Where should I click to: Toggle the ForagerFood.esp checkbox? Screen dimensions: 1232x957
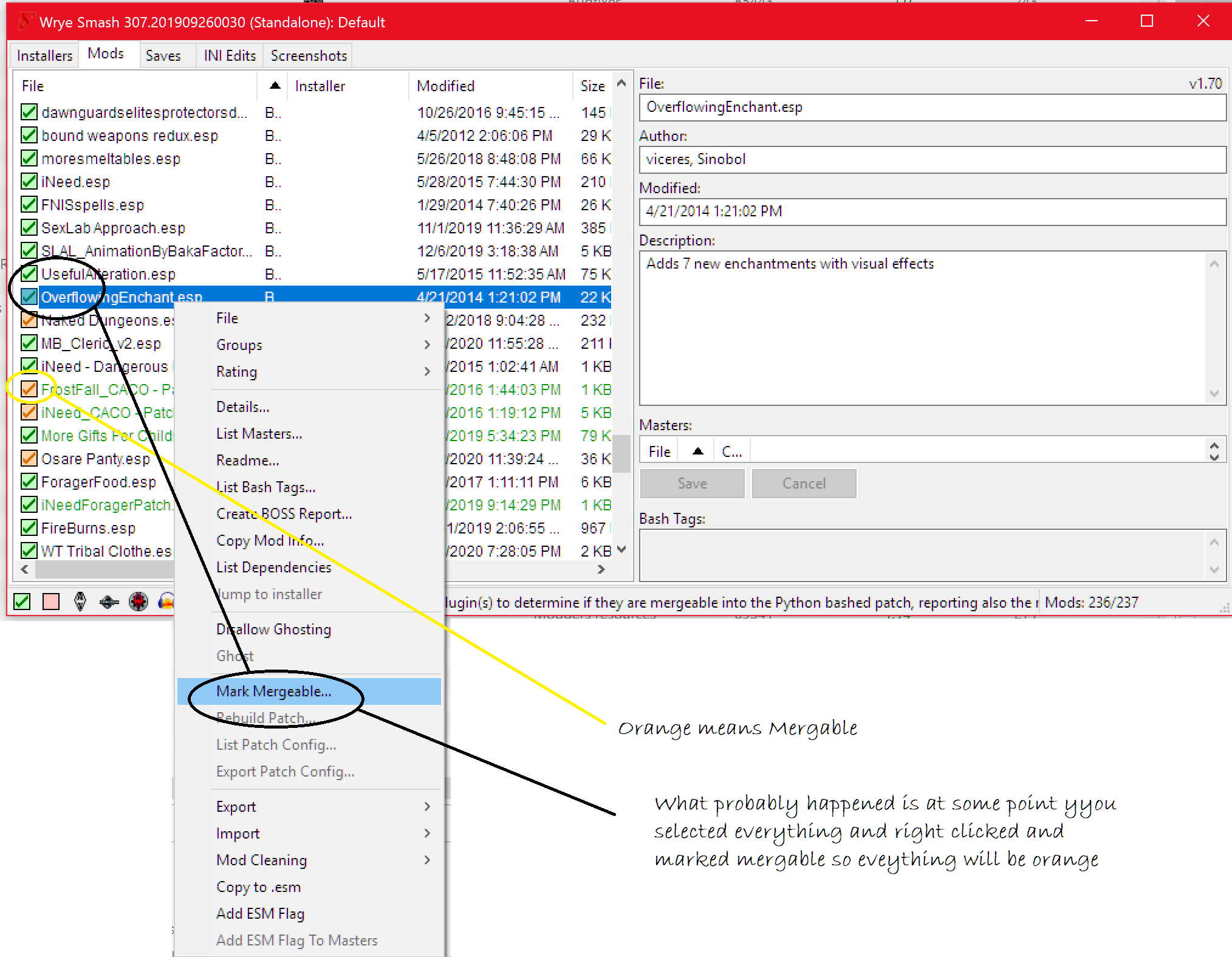coord(29,481)
